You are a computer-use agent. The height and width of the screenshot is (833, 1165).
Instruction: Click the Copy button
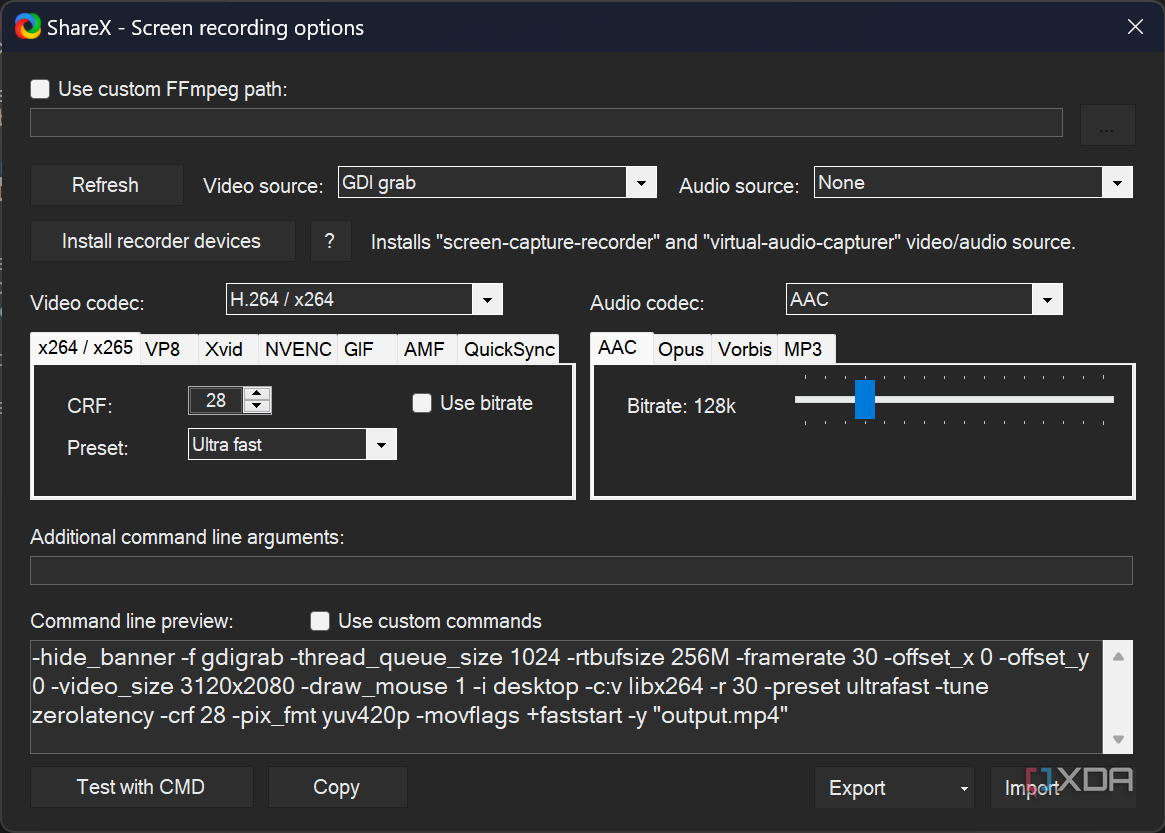pyautogui.click(x=337, y=787)
